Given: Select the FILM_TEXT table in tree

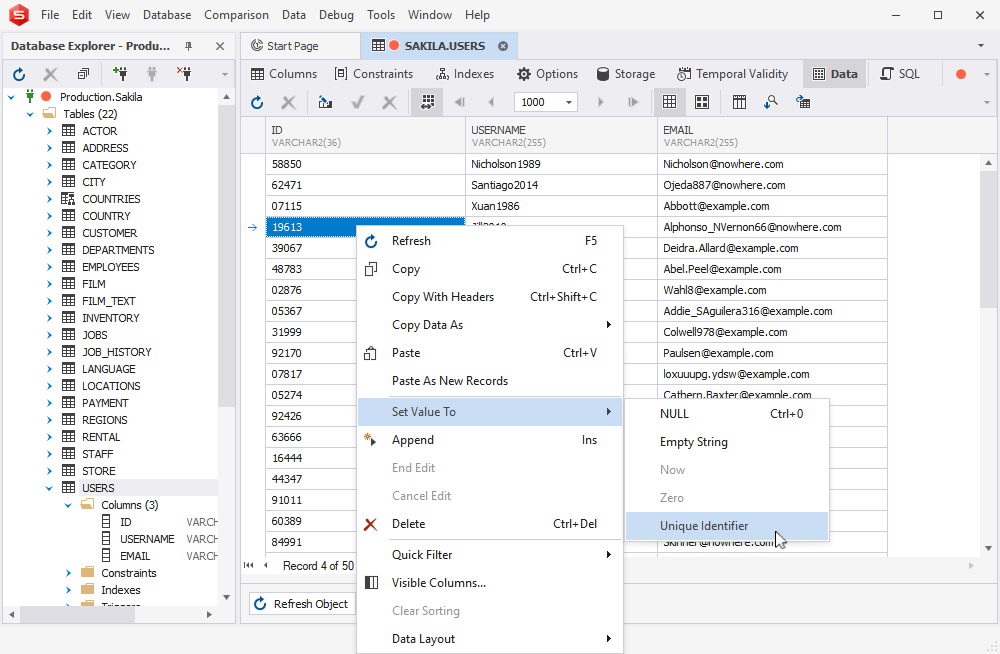Looking at the screenshot, I should 108,301.
